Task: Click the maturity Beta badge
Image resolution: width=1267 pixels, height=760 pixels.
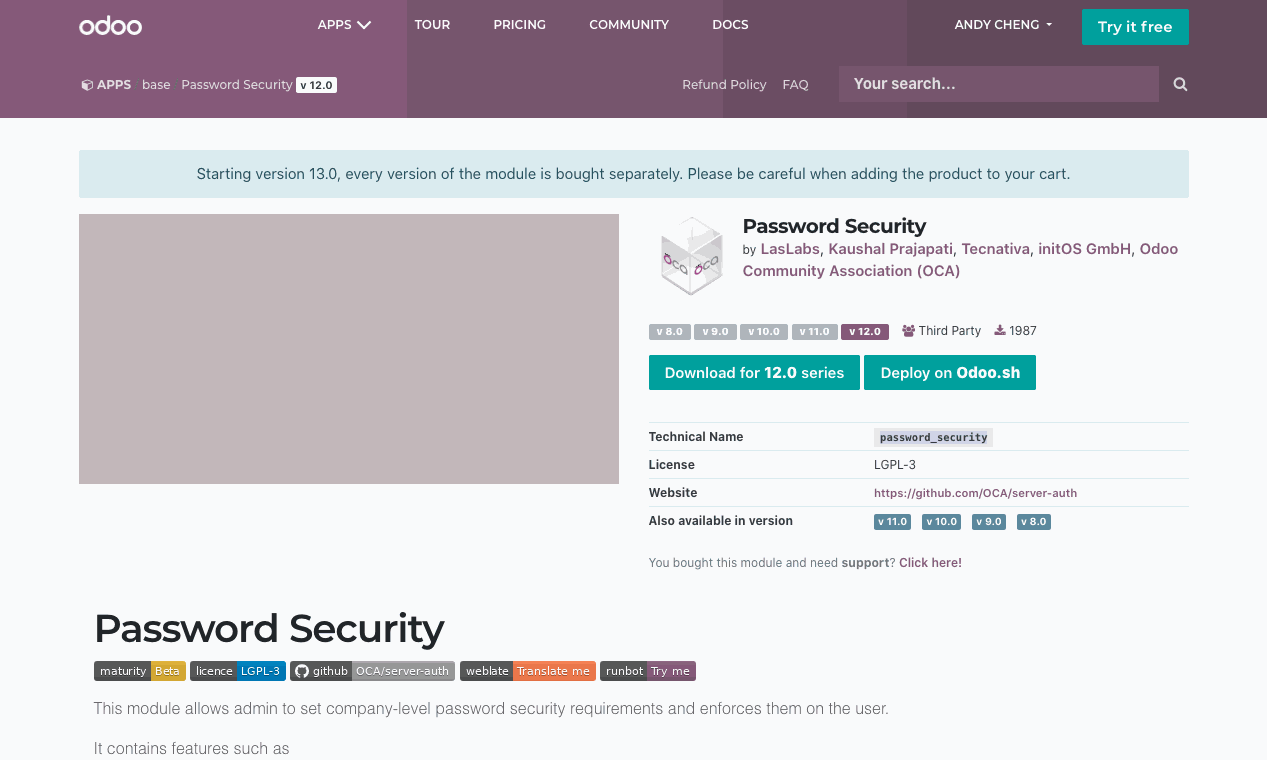Action: 140,671
